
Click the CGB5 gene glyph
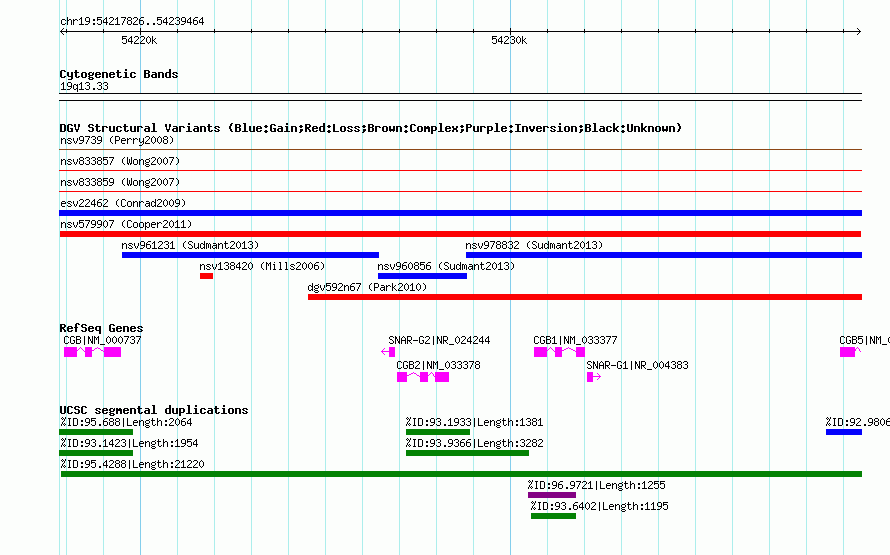point(850,352)
